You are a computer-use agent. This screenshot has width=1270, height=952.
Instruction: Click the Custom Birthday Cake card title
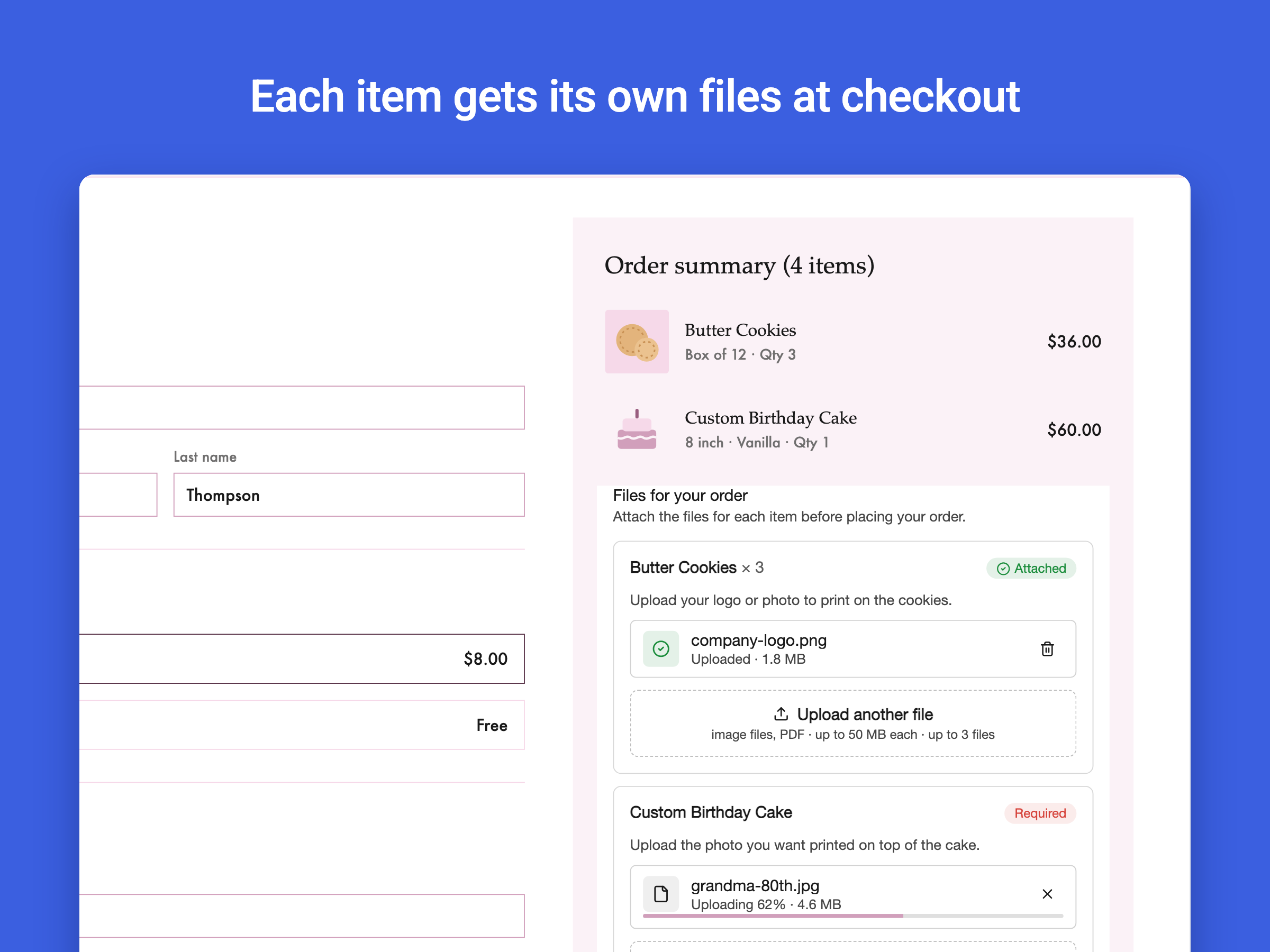(x=711, y=812)
